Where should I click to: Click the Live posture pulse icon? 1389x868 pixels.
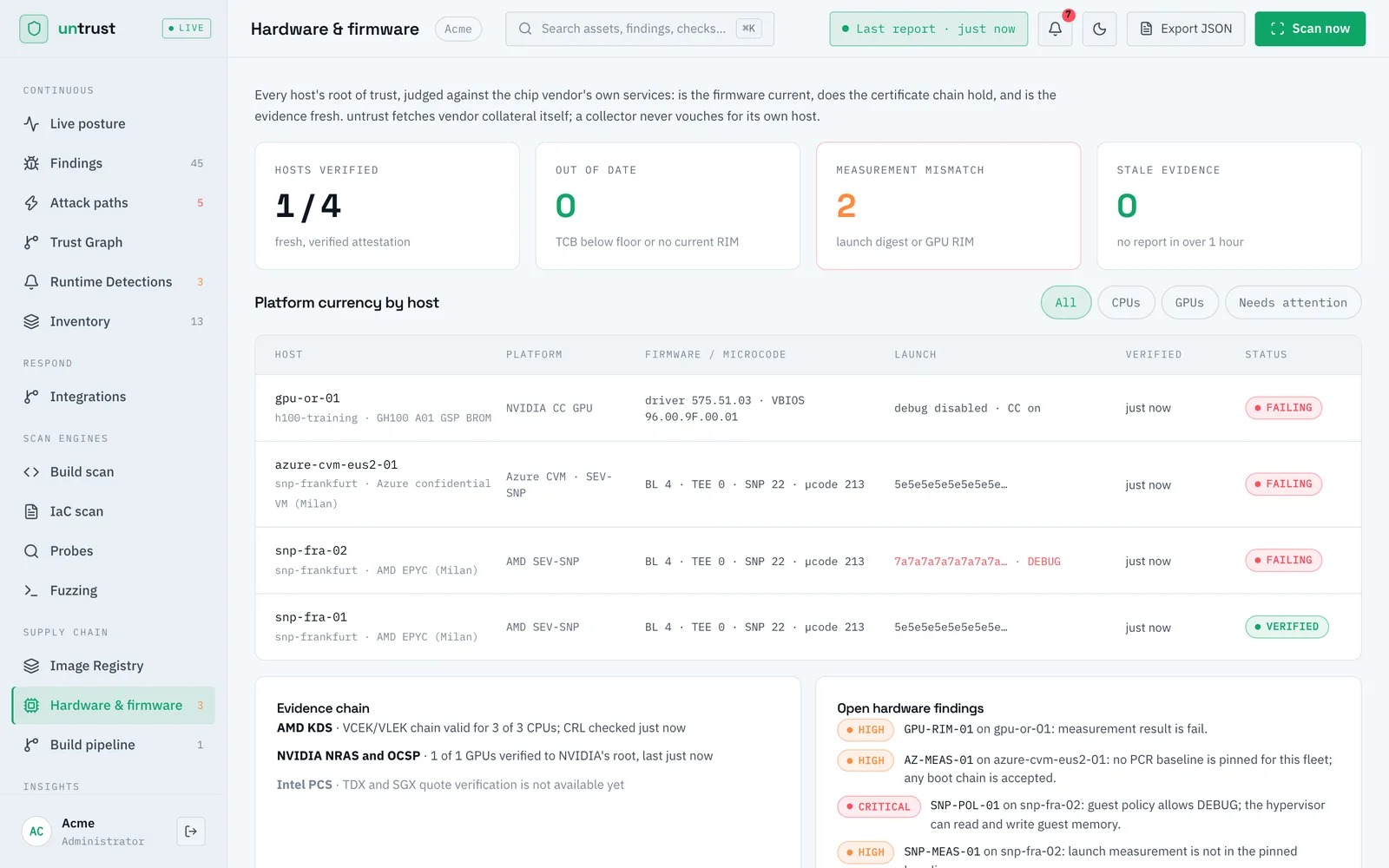[x=31, y=124]
